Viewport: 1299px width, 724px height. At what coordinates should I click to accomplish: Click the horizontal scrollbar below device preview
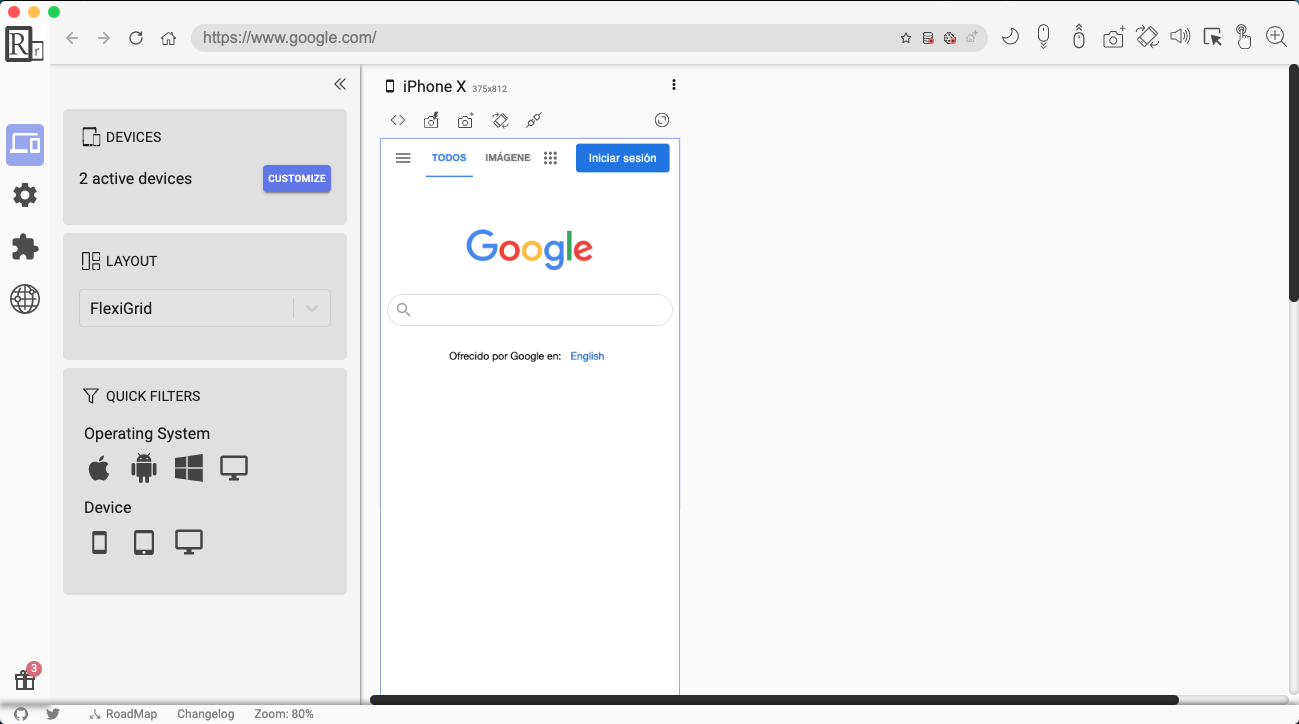click(775, 700)
